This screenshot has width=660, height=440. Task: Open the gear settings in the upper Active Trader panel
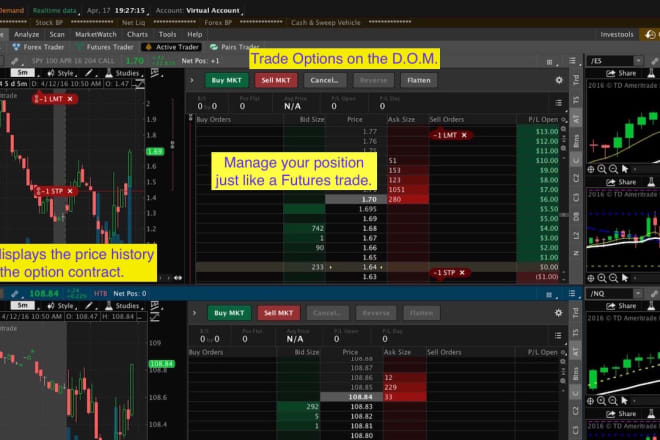pyautogui.click(x=559, y=80)
